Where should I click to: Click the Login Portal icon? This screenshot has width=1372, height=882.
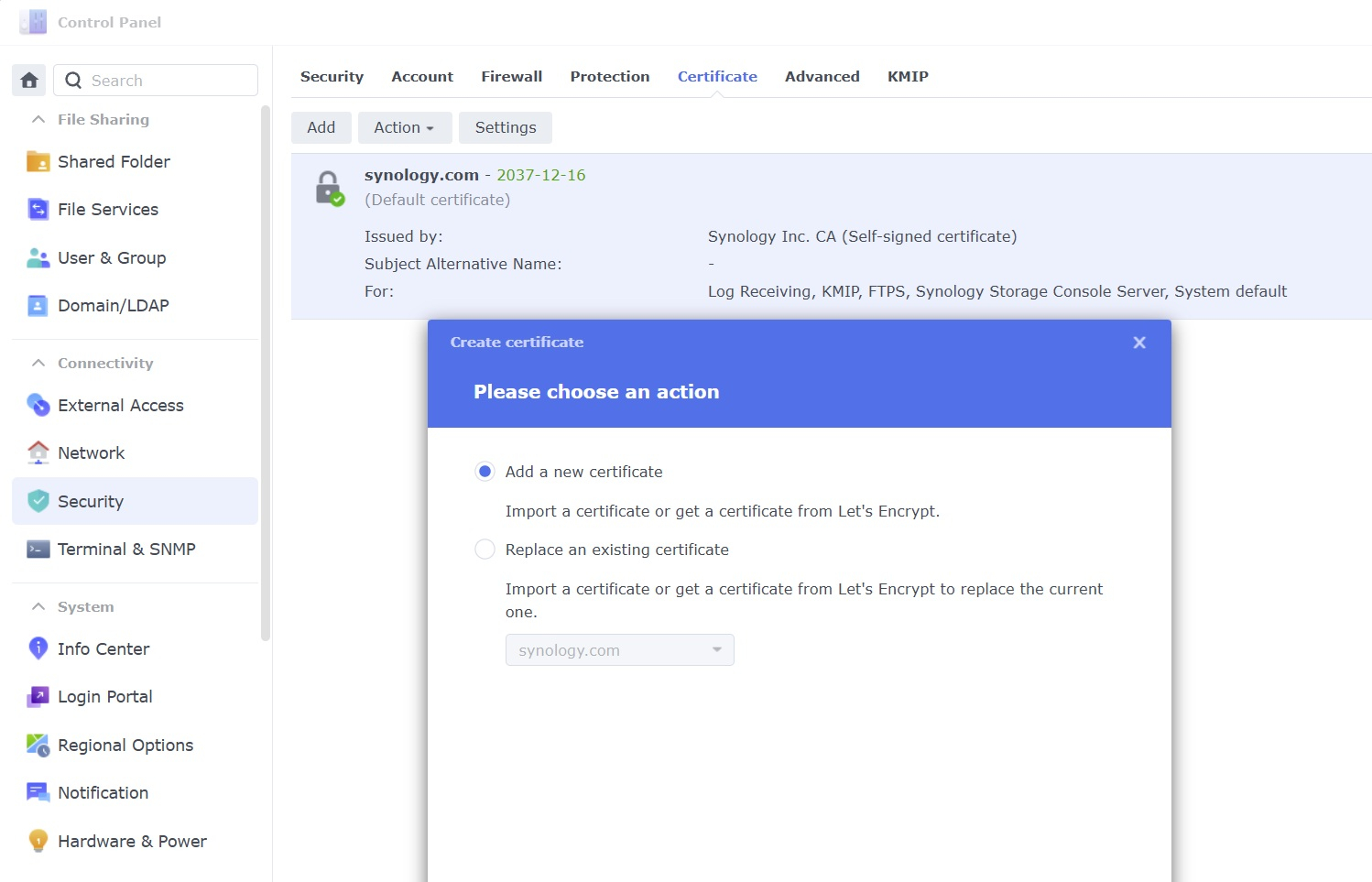click(x=38, y=697)
